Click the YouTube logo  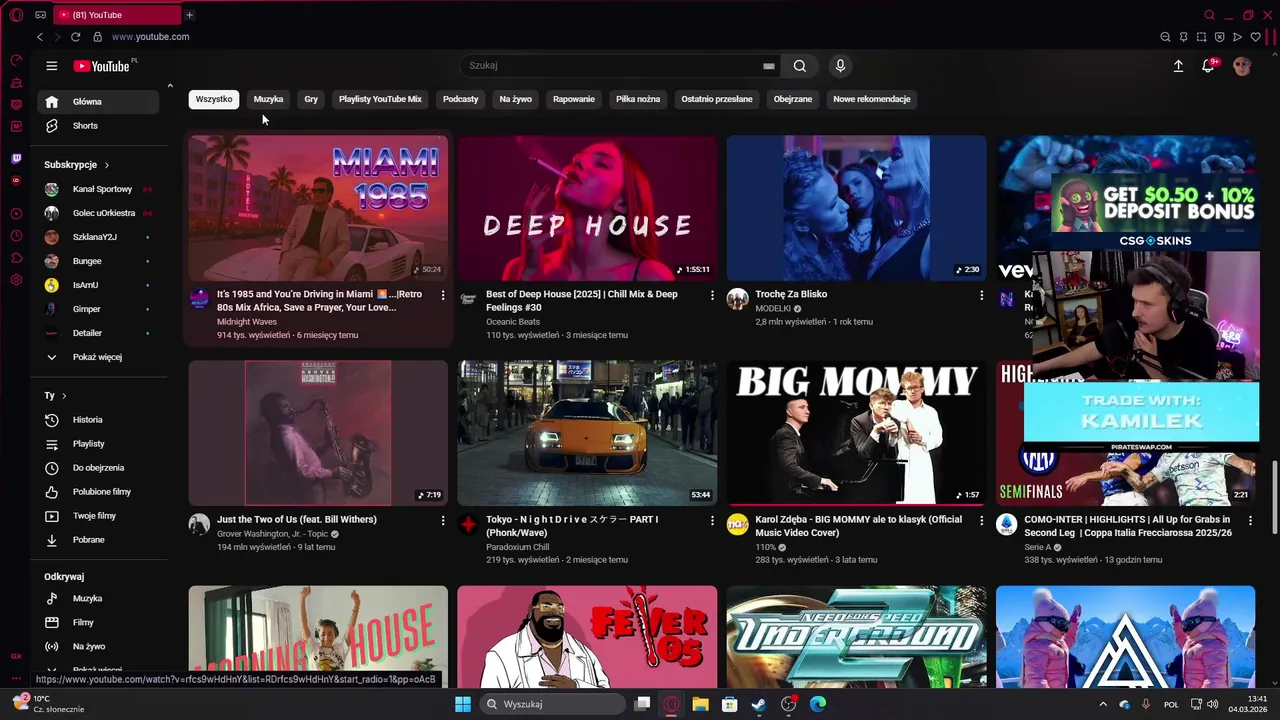click(x=104, y=66)
